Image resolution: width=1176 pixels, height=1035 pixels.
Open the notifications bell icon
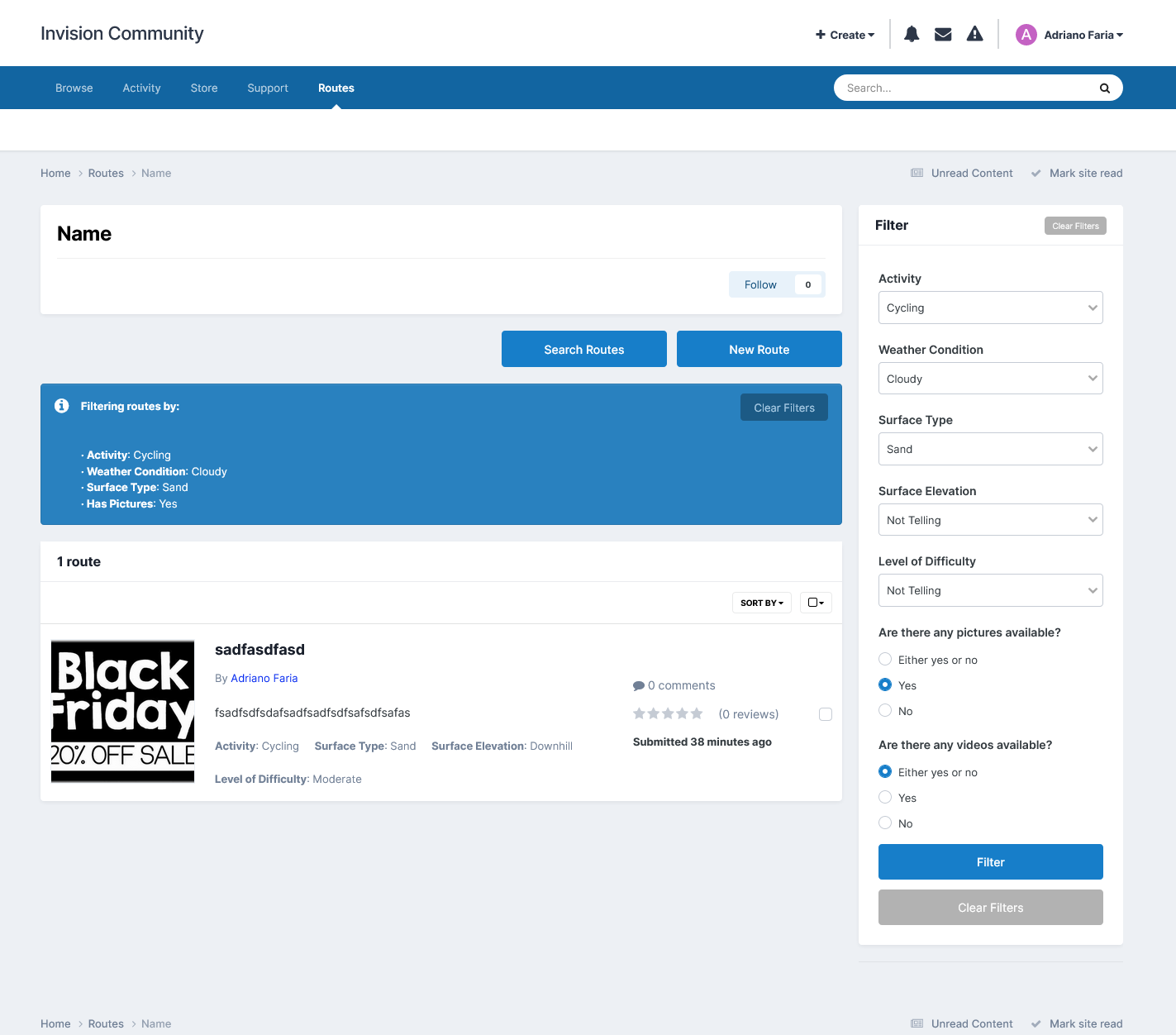point(912,34)
